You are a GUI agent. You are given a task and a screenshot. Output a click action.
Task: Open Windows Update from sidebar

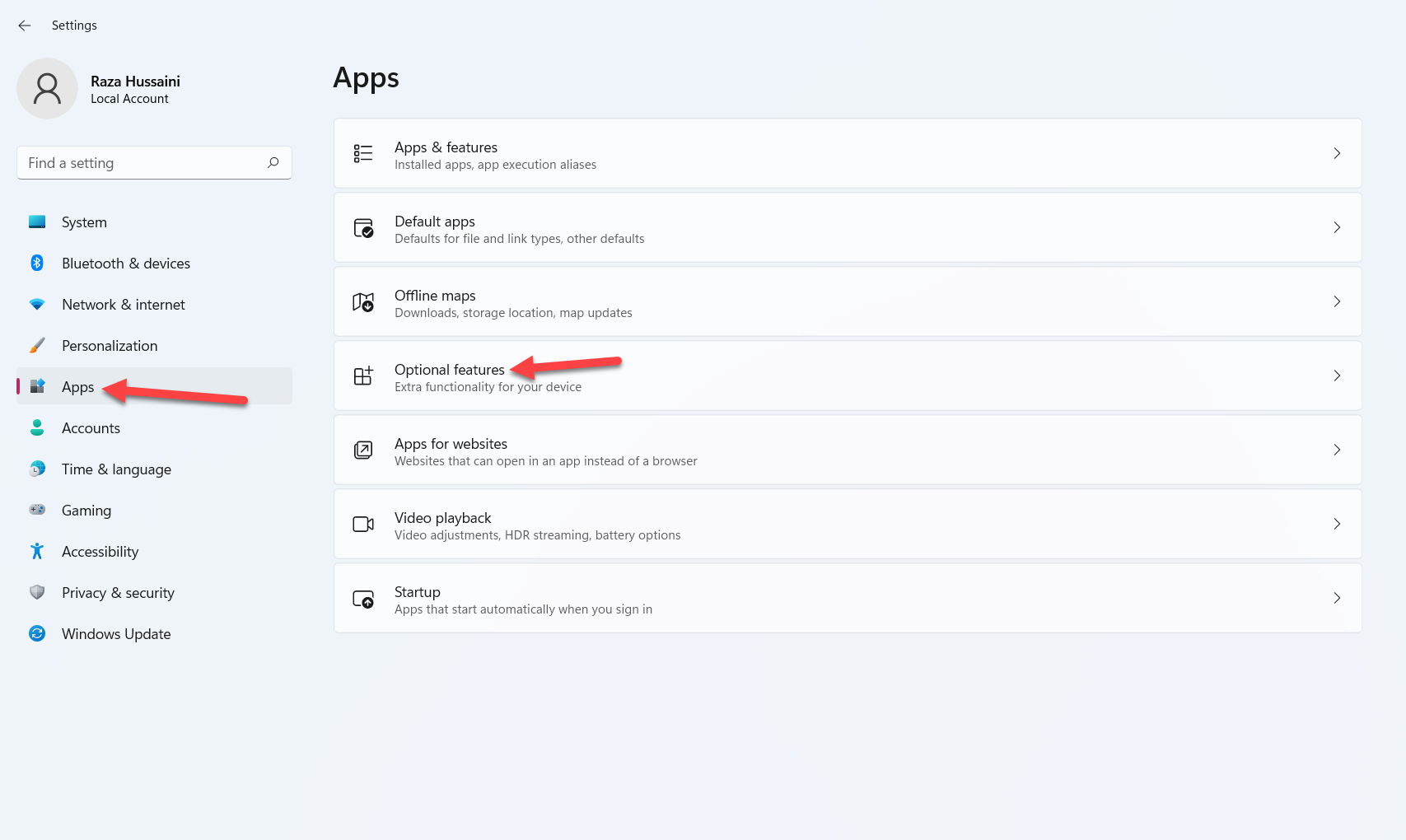click(x=116, y=634)
